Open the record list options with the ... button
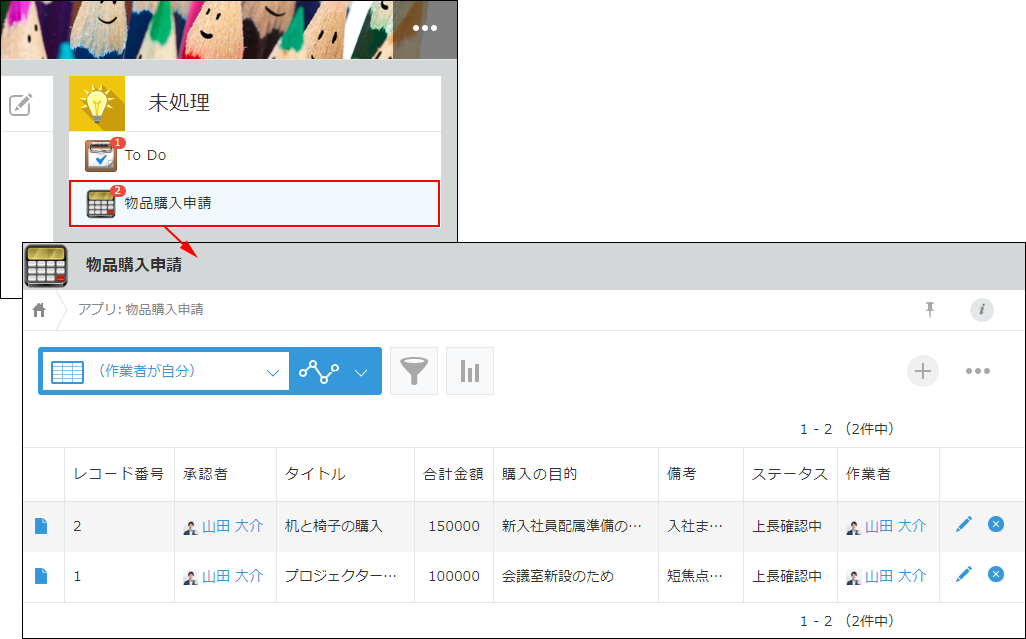Viewport: 1026px width, 639px height. point(978,370)
